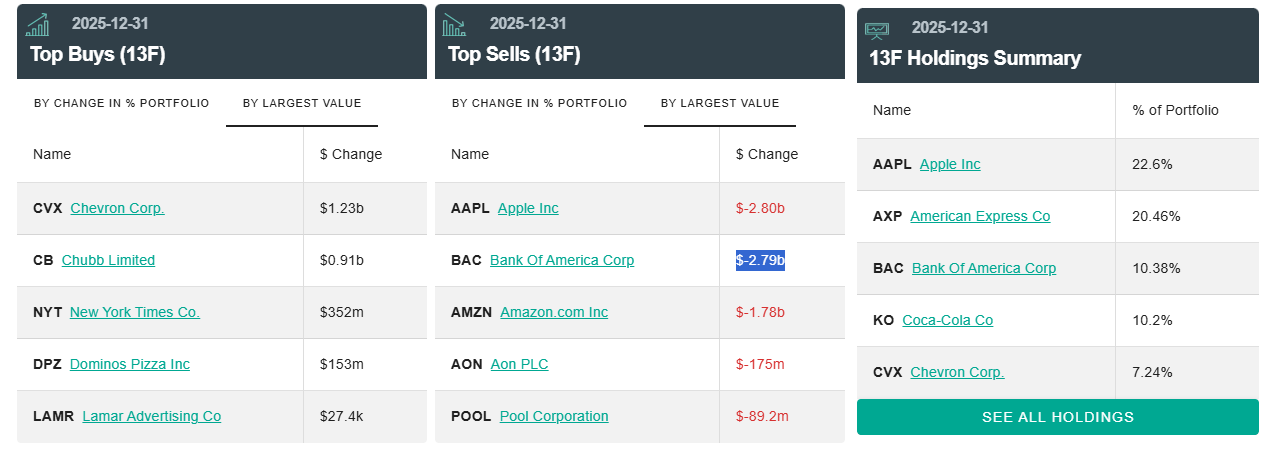Click the Top Sells declining chart icon
The image size is (1277, 456).
[454, 25]
